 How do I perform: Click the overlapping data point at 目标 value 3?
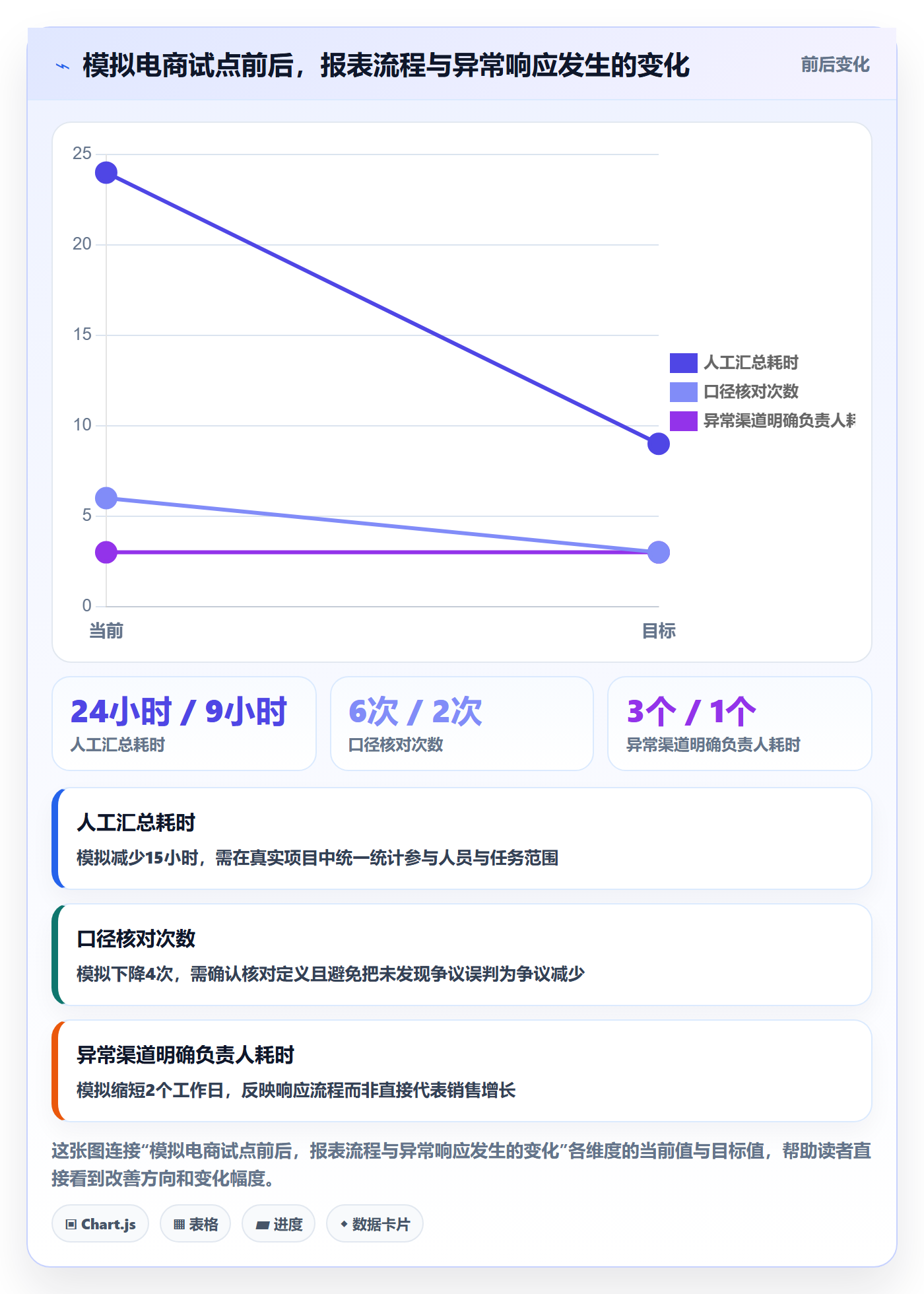(x=658, y=552)
